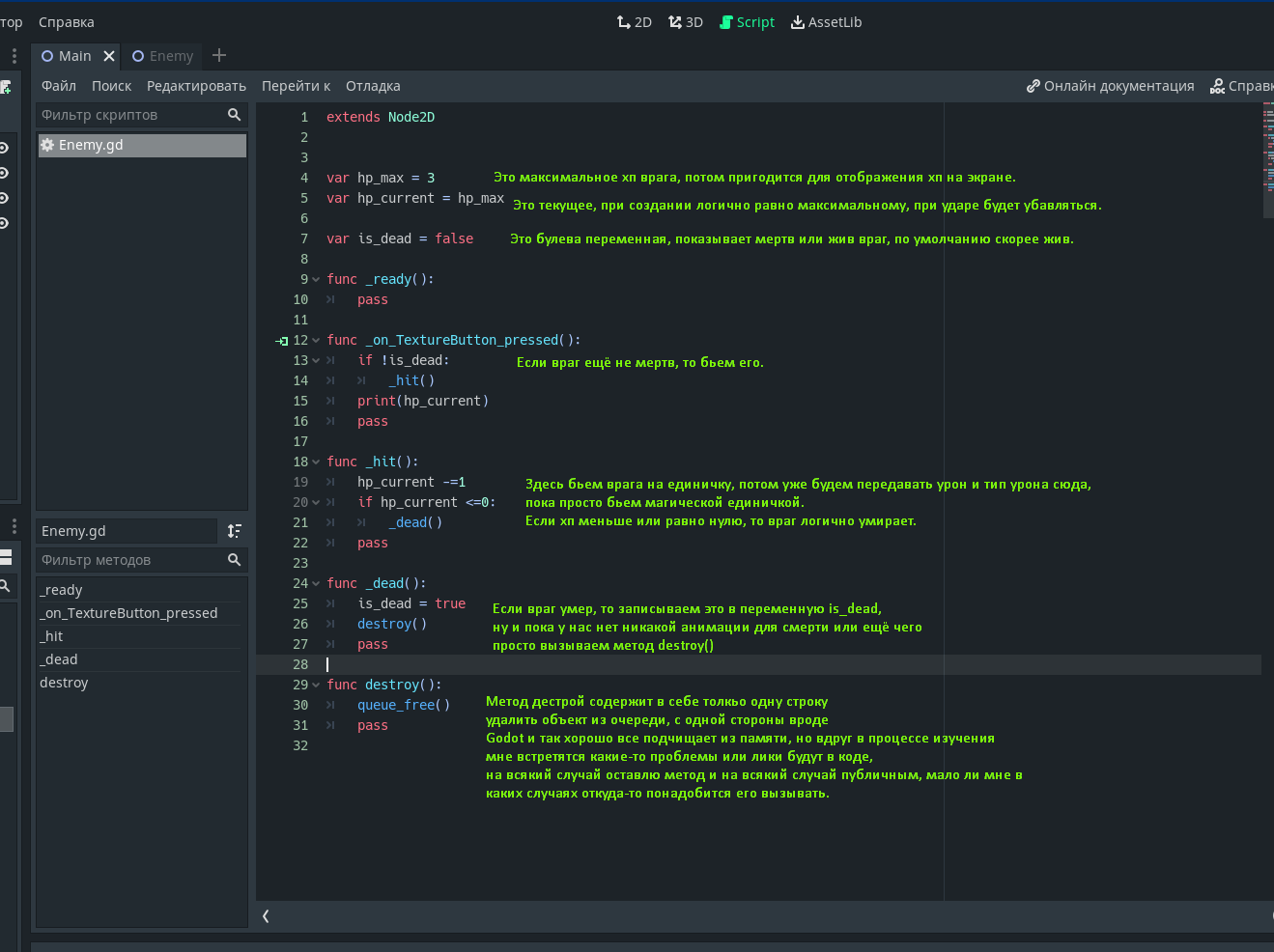
Task: Fold the _hit function at line 18
Action: [316, 462]
